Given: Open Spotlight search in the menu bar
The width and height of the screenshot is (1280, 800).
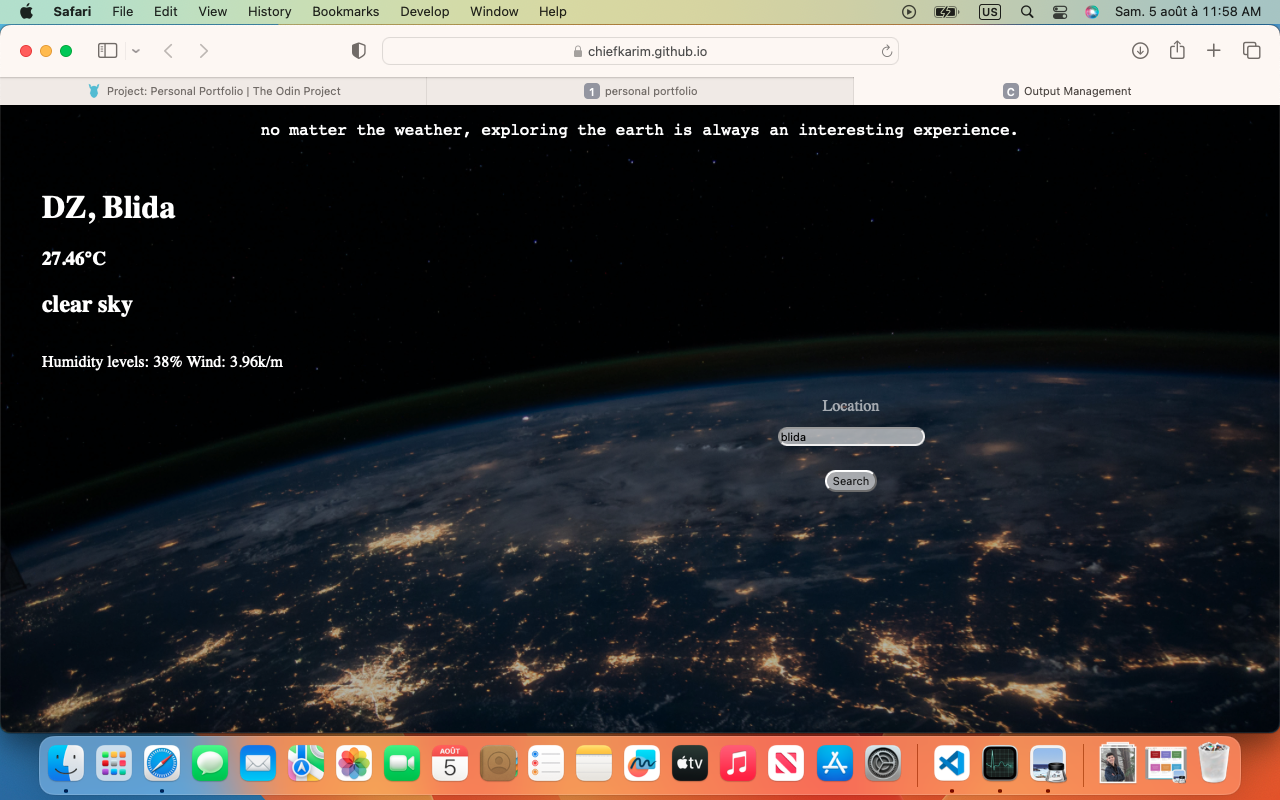Looking at the screenshot, I should tap(1027, 12).
